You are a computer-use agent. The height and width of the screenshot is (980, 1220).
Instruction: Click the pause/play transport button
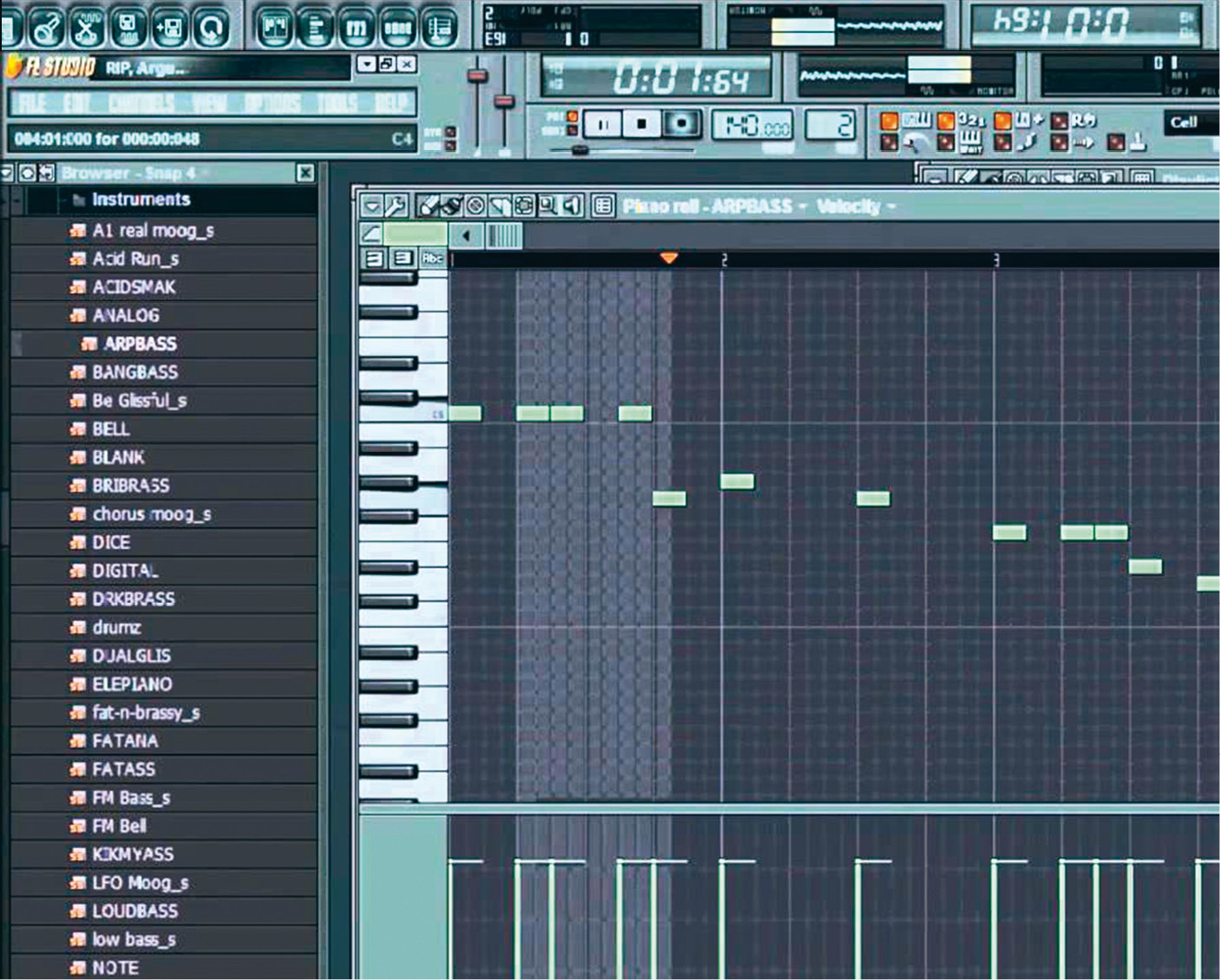click(603, 125)
